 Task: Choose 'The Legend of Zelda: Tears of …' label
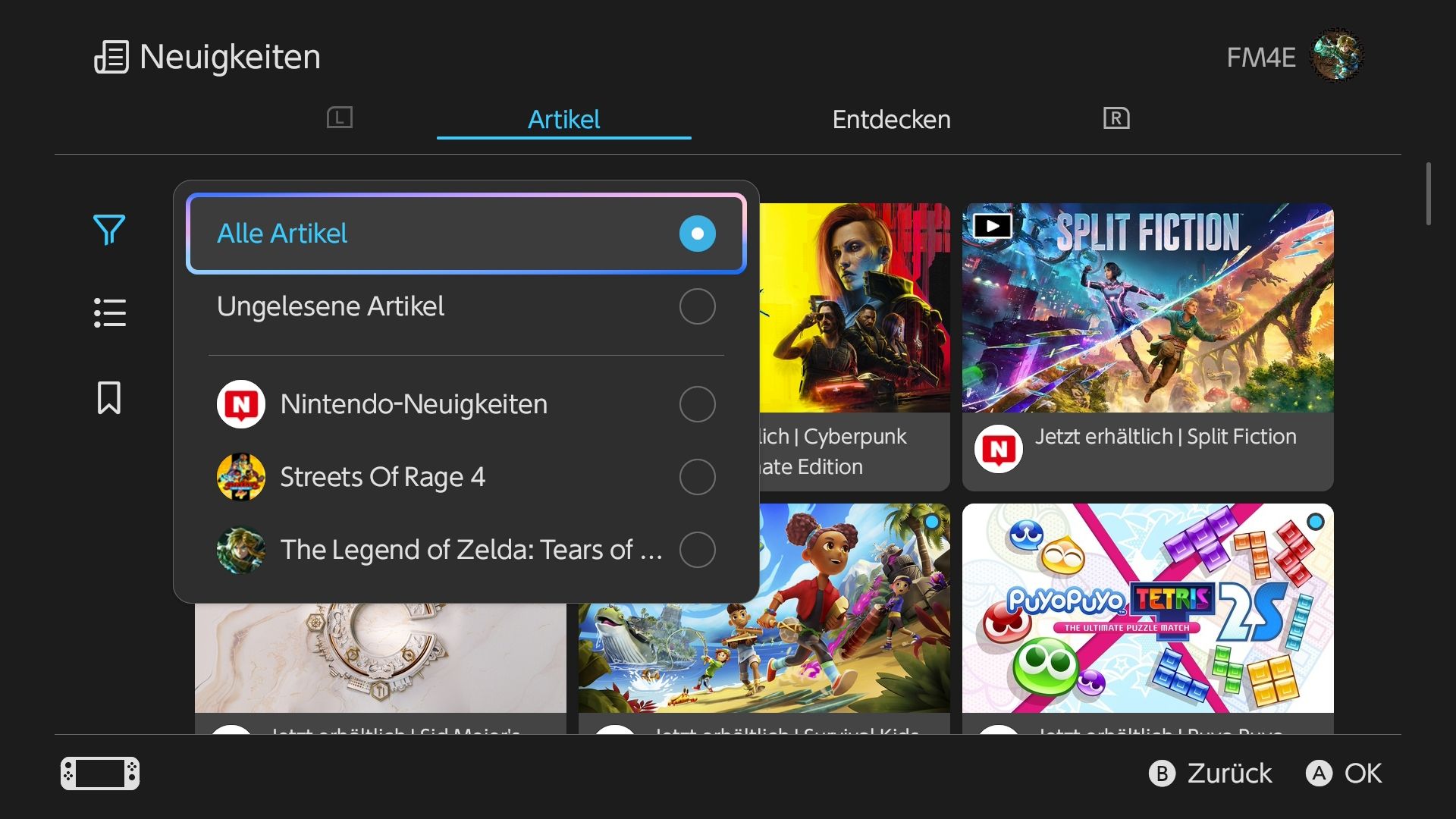tap(472, 550)
